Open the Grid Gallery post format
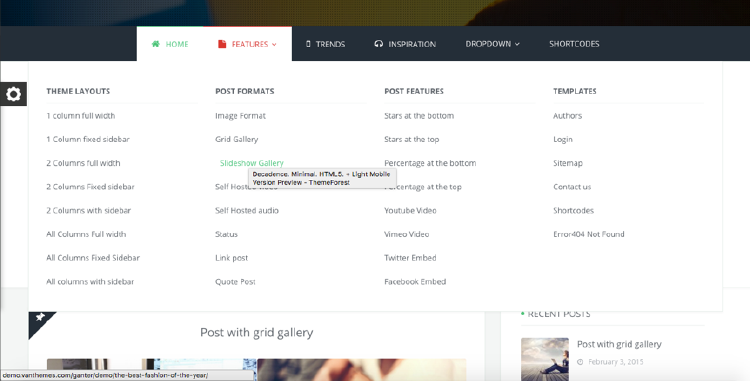750x381 pixels. (237, 139)
